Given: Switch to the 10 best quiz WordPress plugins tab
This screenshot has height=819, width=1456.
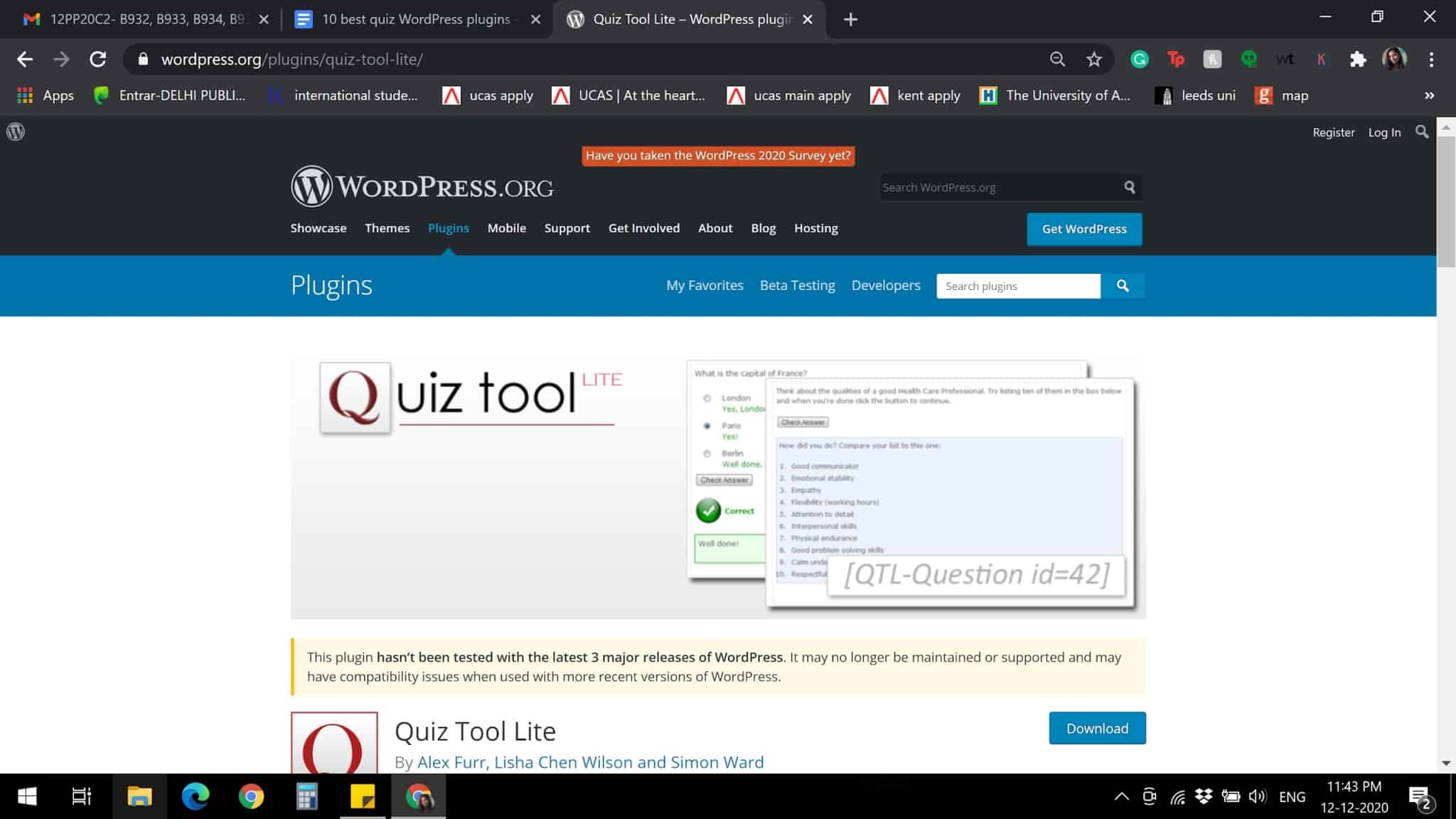Looking at the screenshot, I should pyautogui.click(x=416, y=19).
